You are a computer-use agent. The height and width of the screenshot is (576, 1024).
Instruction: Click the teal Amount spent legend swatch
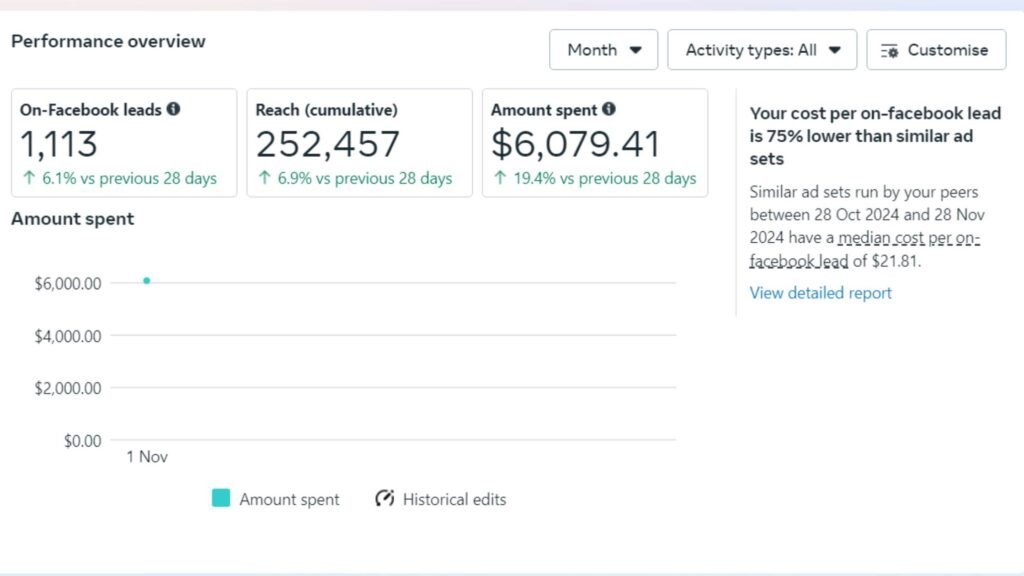click(x=221, y=498)
